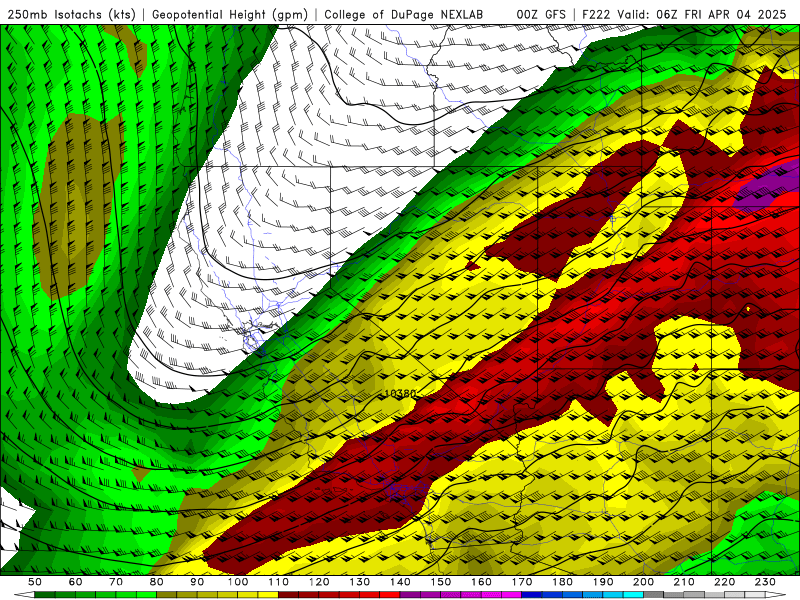Click the purple jet core region on the map

pos(768,184)
